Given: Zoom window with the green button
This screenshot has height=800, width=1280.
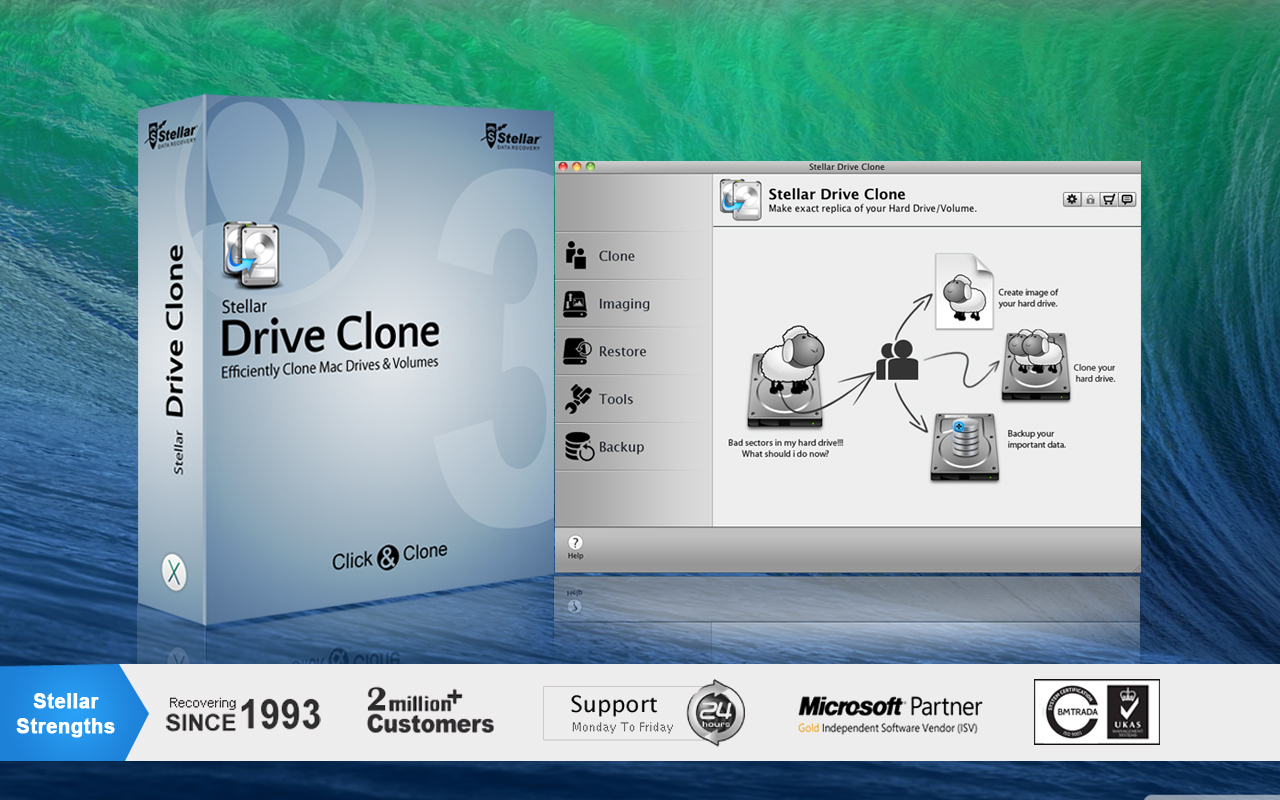Looking at the screenshot, I should 591,167.
